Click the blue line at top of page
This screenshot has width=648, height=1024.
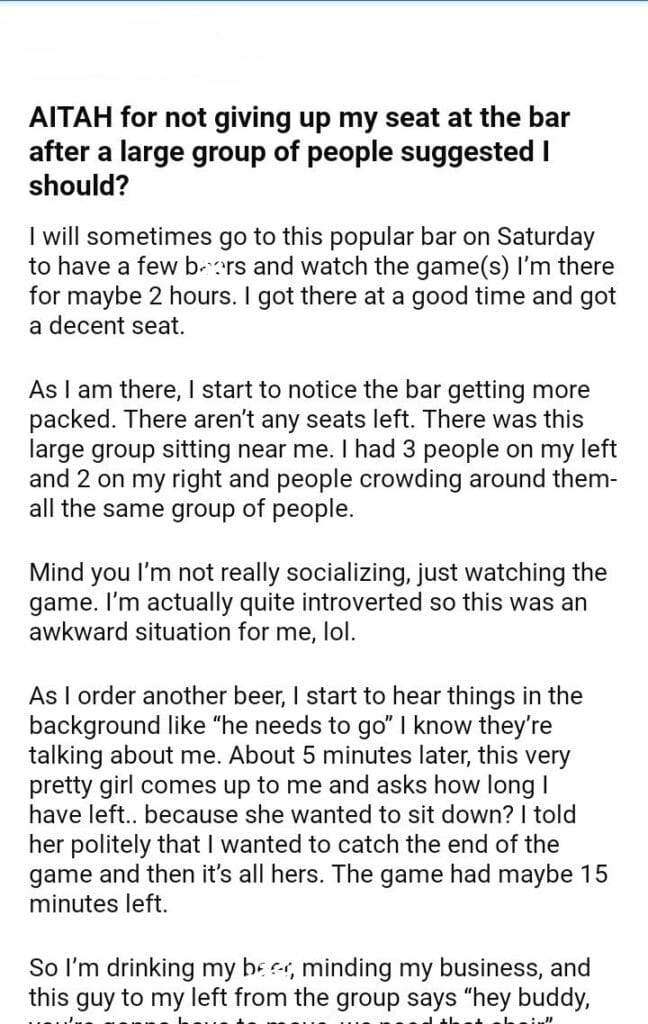[324, 2]
